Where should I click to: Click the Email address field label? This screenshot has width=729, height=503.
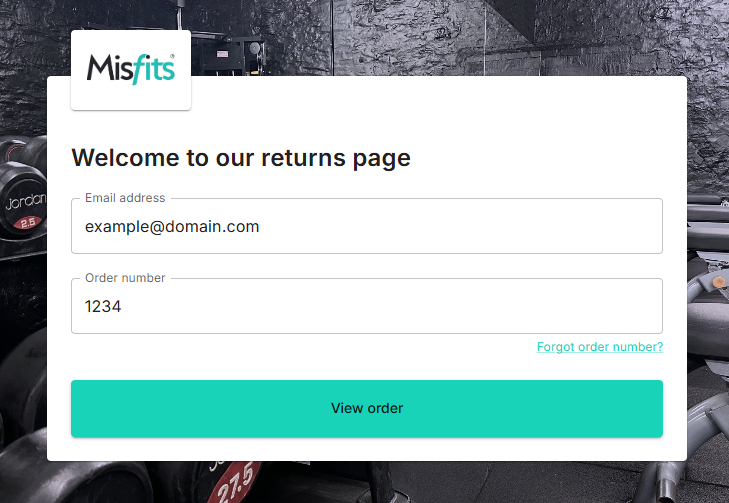(x=125, y=198)
